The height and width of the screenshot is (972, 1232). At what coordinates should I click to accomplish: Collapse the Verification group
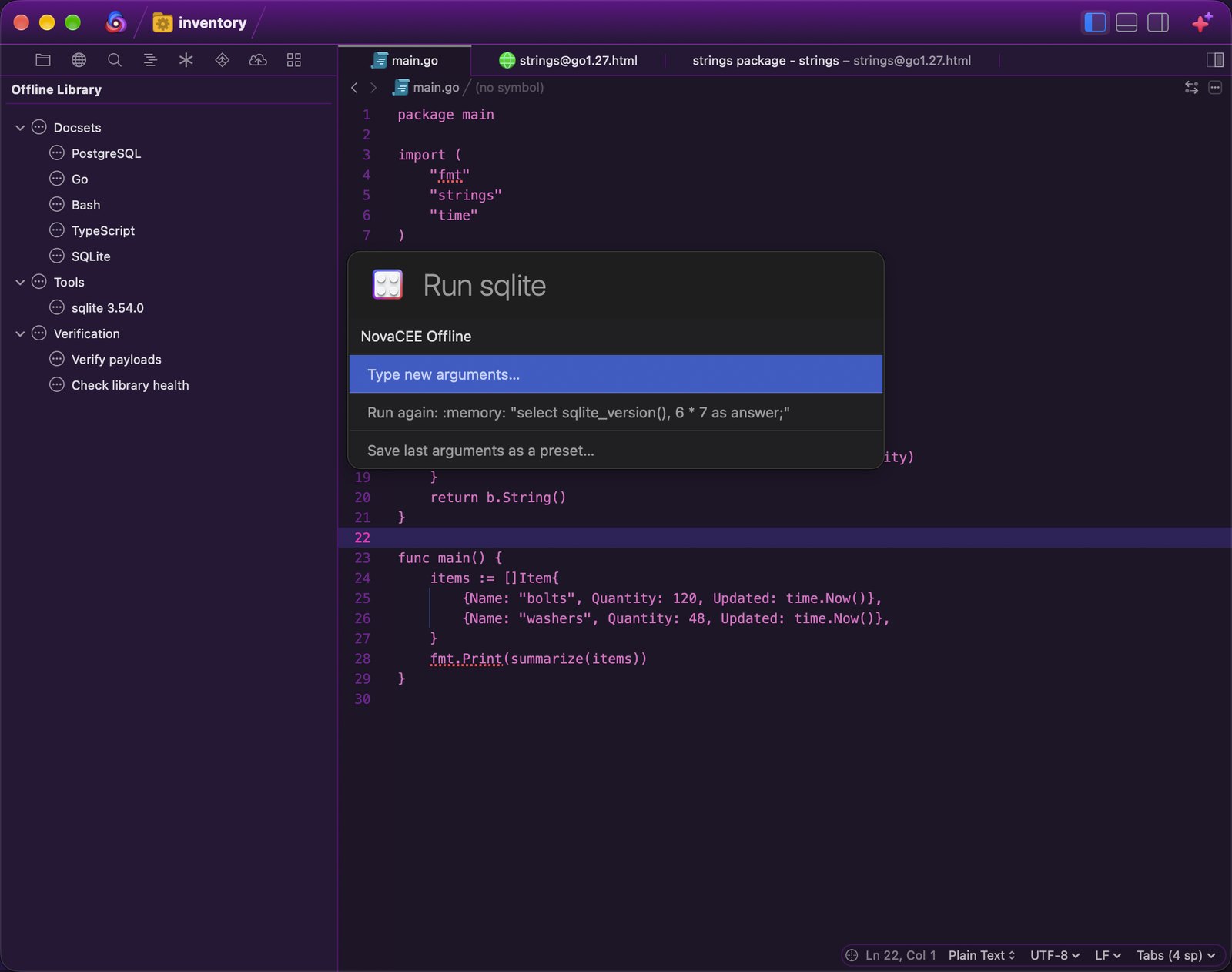[20, 334]
